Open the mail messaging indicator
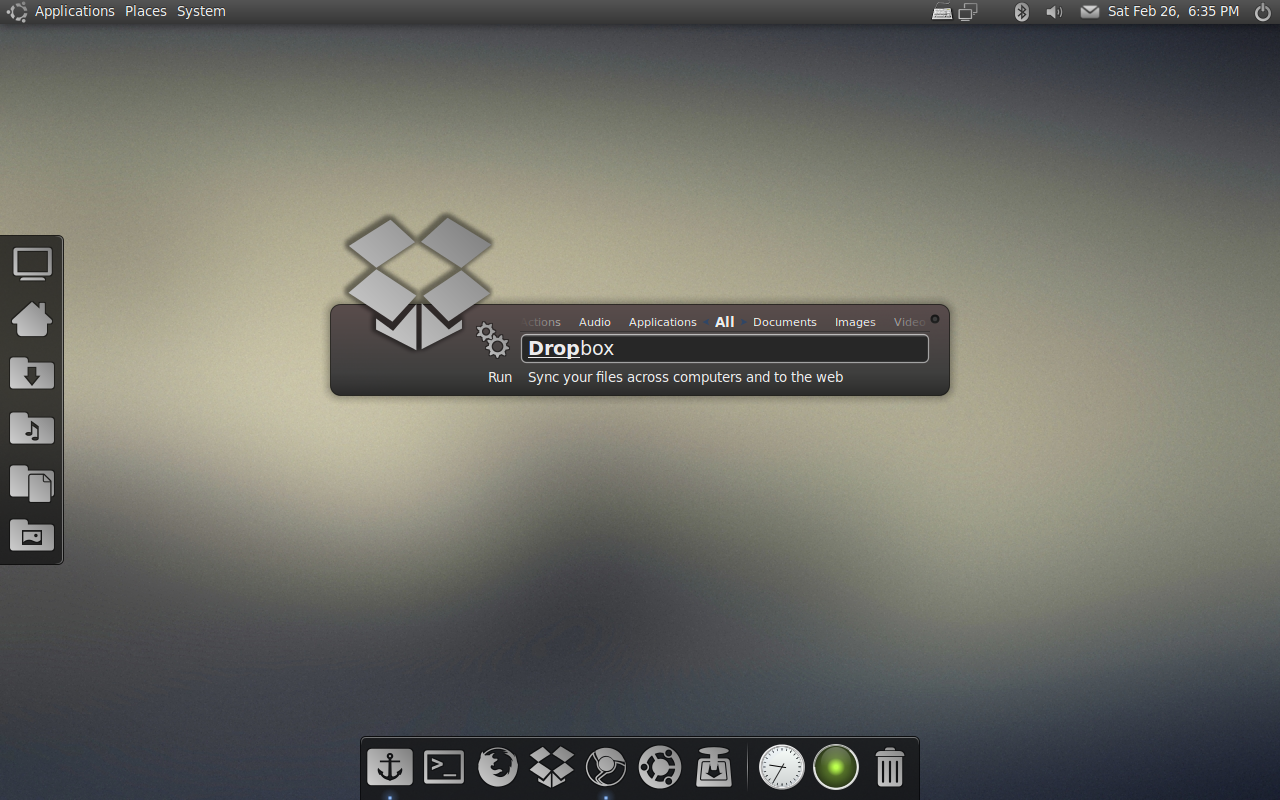This screenshot has width=1280, height=800. pyautogui.click(x=1090, y=12)
